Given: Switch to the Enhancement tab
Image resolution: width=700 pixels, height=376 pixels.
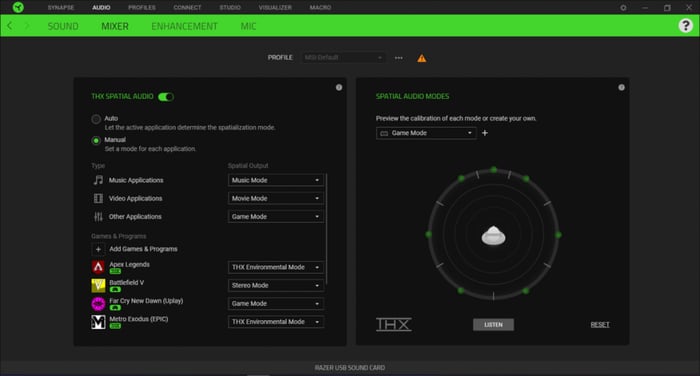Looking at the screenshot, I should (x=184, y=26).
